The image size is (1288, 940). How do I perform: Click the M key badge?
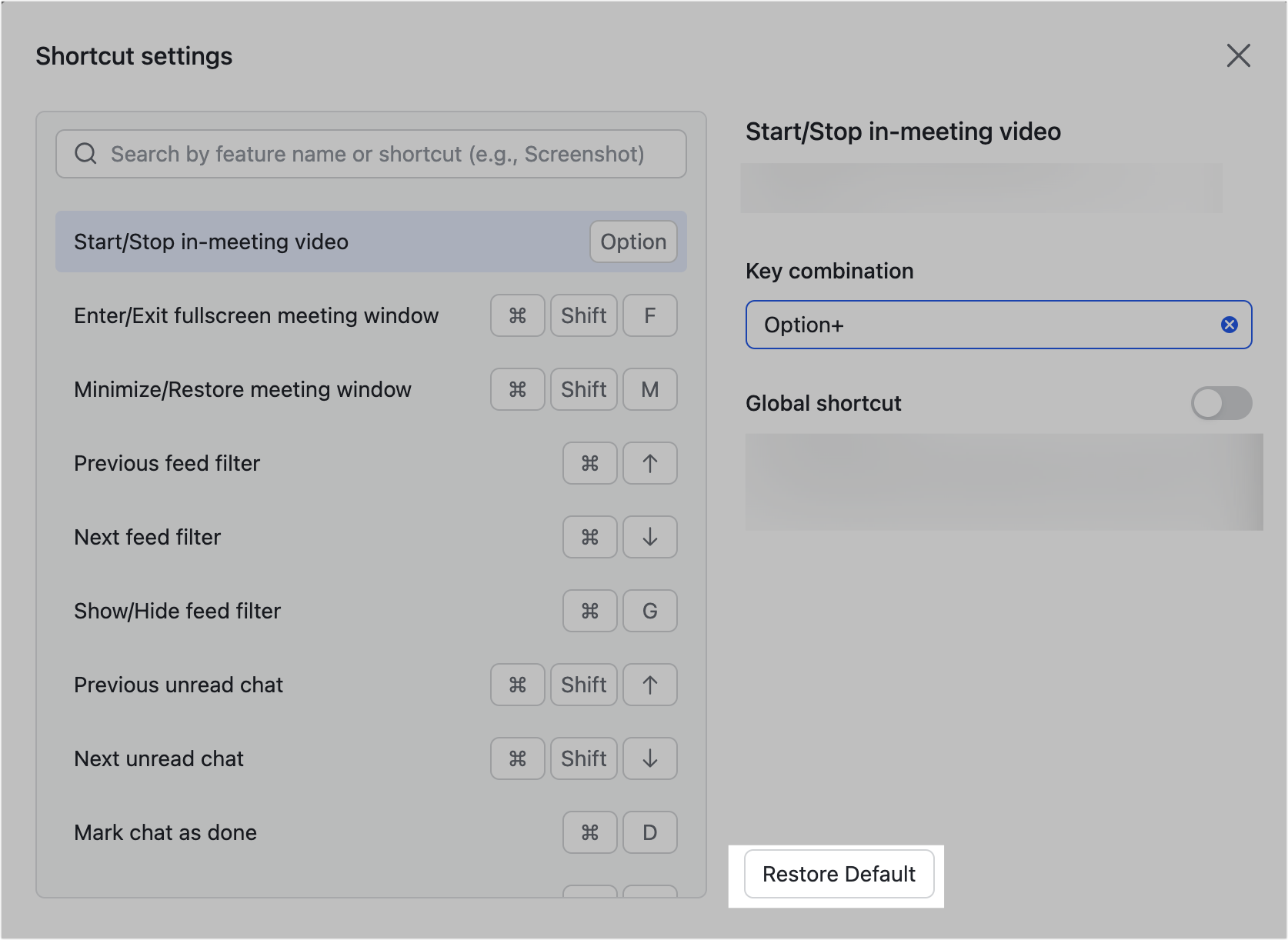pos(650,389)
